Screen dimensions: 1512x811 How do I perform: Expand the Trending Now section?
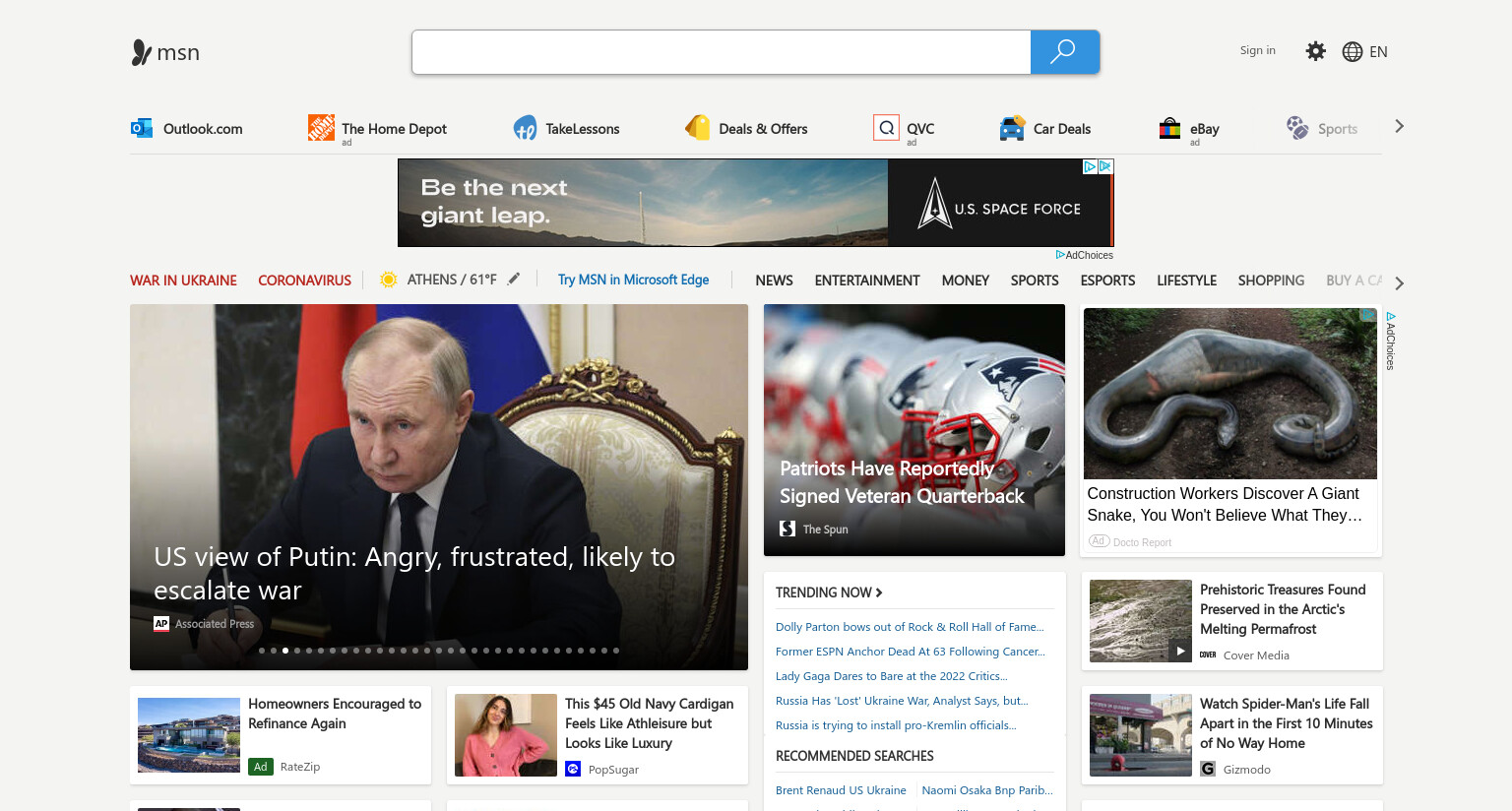829,593
